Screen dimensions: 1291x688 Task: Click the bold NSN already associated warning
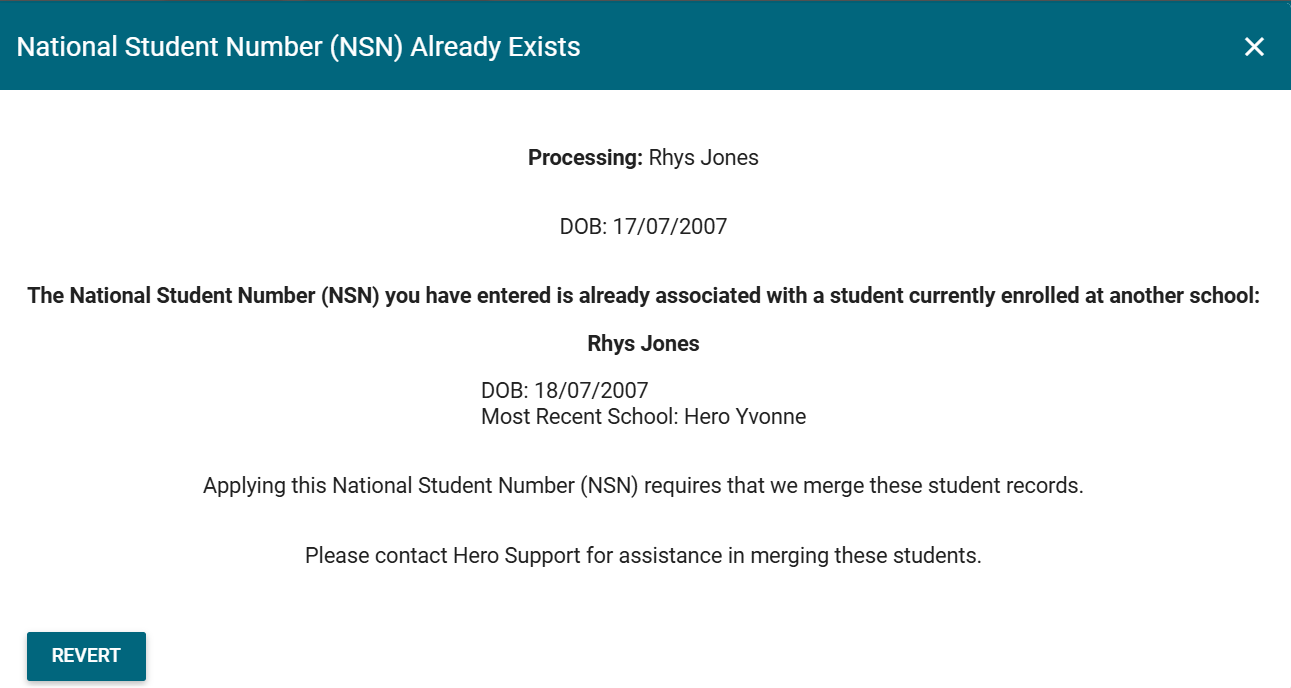click(643, 296)
